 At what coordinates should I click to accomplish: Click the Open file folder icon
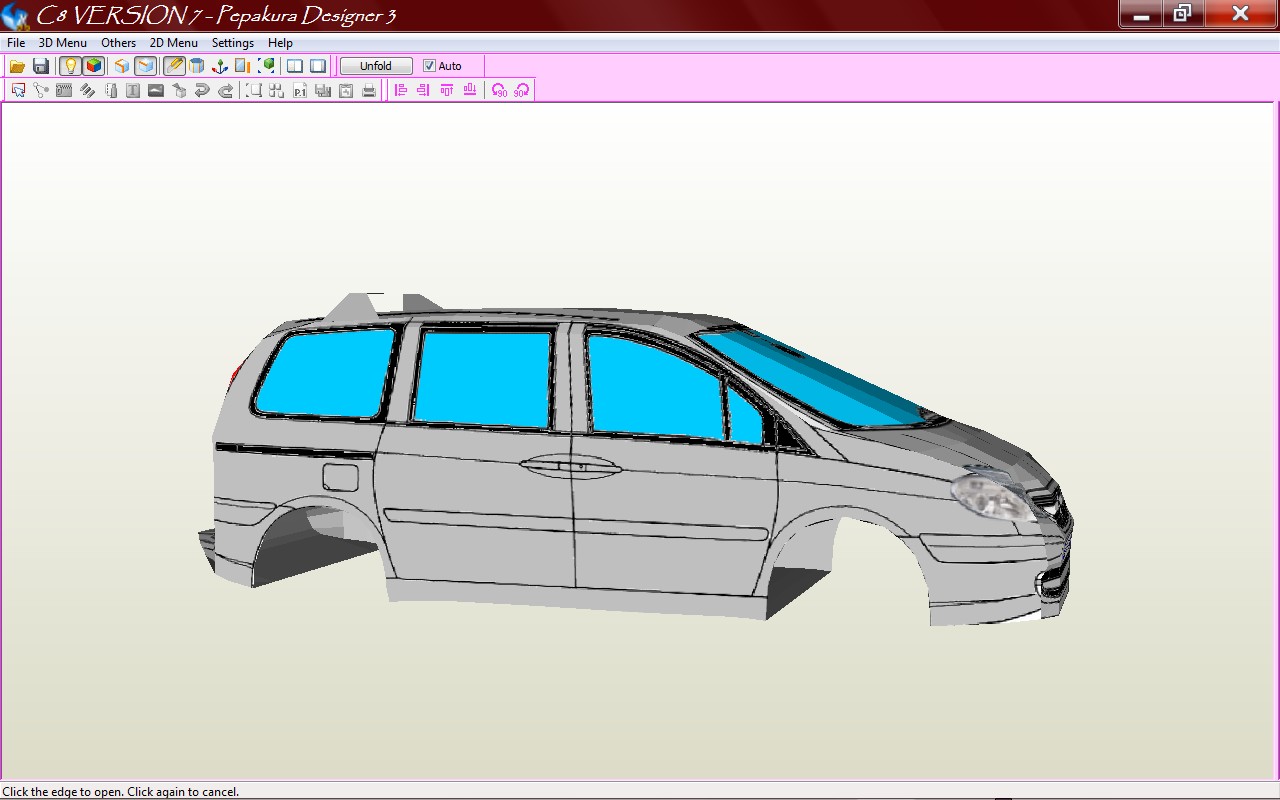coord(17,66)
